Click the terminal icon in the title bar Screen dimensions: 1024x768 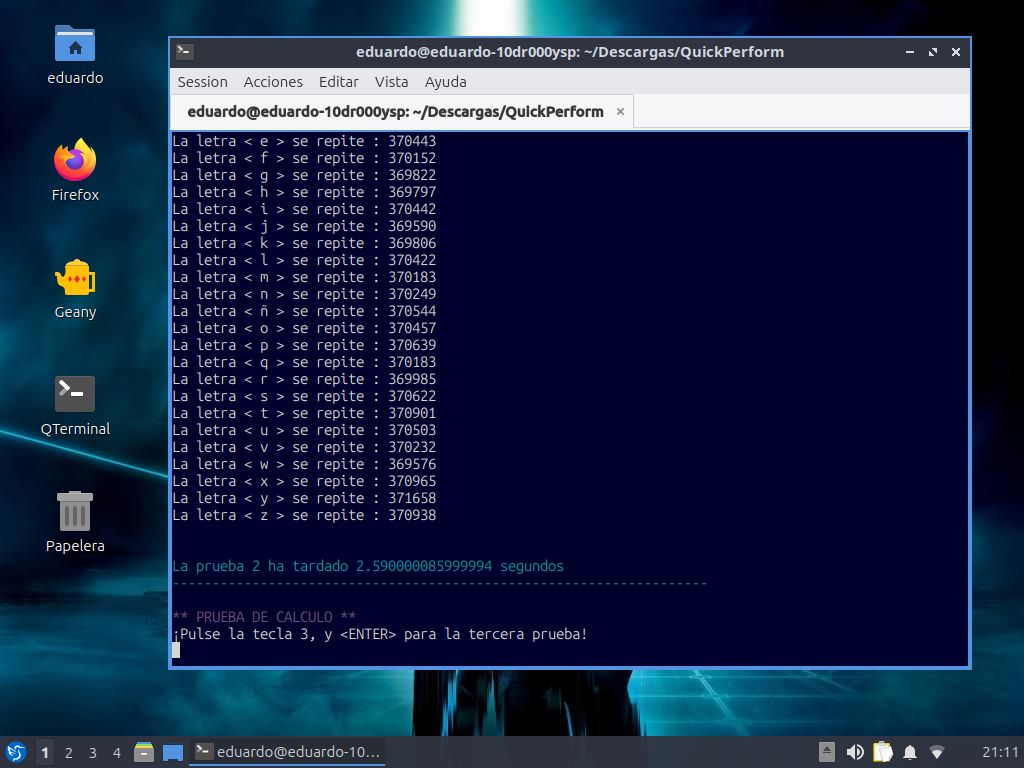[185, 52]
